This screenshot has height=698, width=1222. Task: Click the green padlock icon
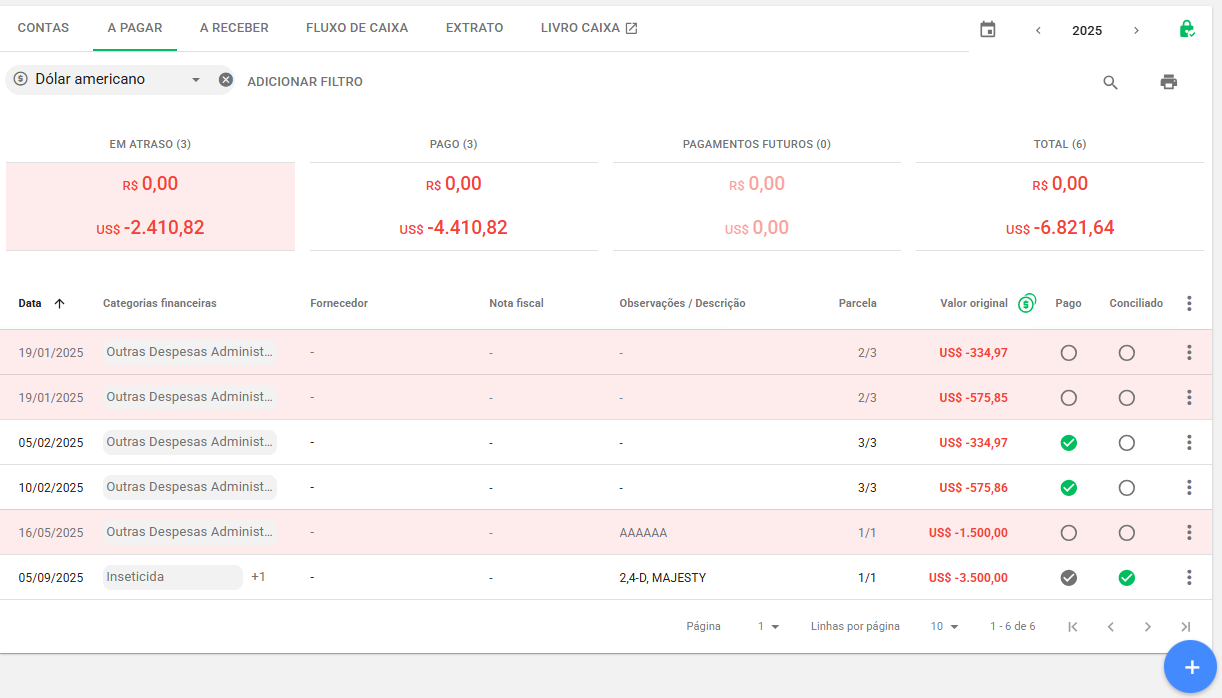[x=1186, y=29]
